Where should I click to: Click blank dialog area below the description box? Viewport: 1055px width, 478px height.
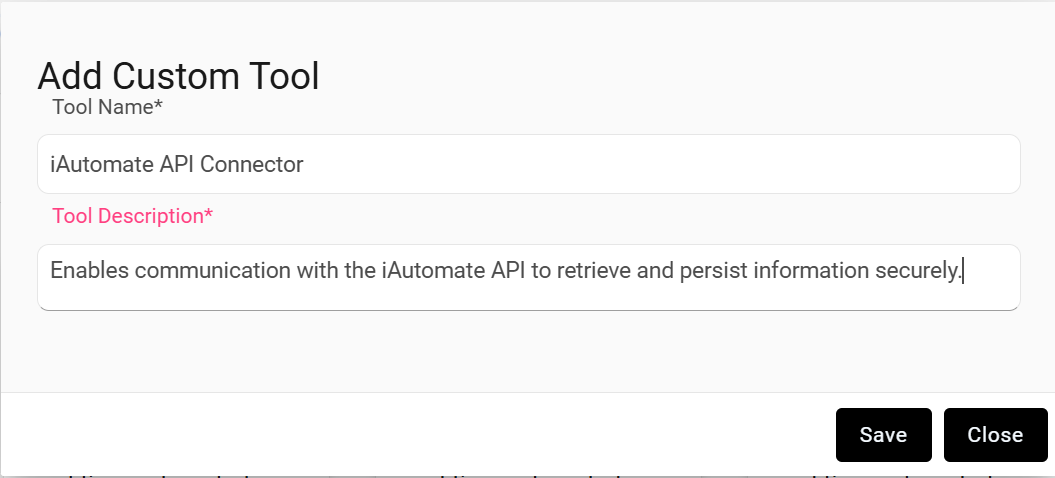point(528,350)
